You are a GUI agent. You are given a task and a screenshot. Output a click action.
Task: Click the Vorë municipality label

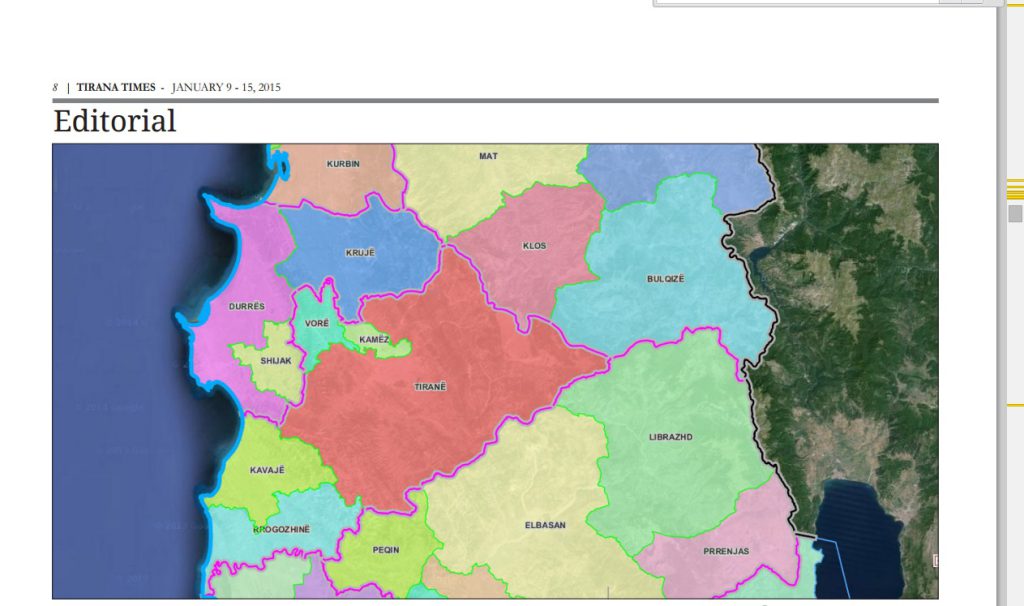click(x=317, y=324)
